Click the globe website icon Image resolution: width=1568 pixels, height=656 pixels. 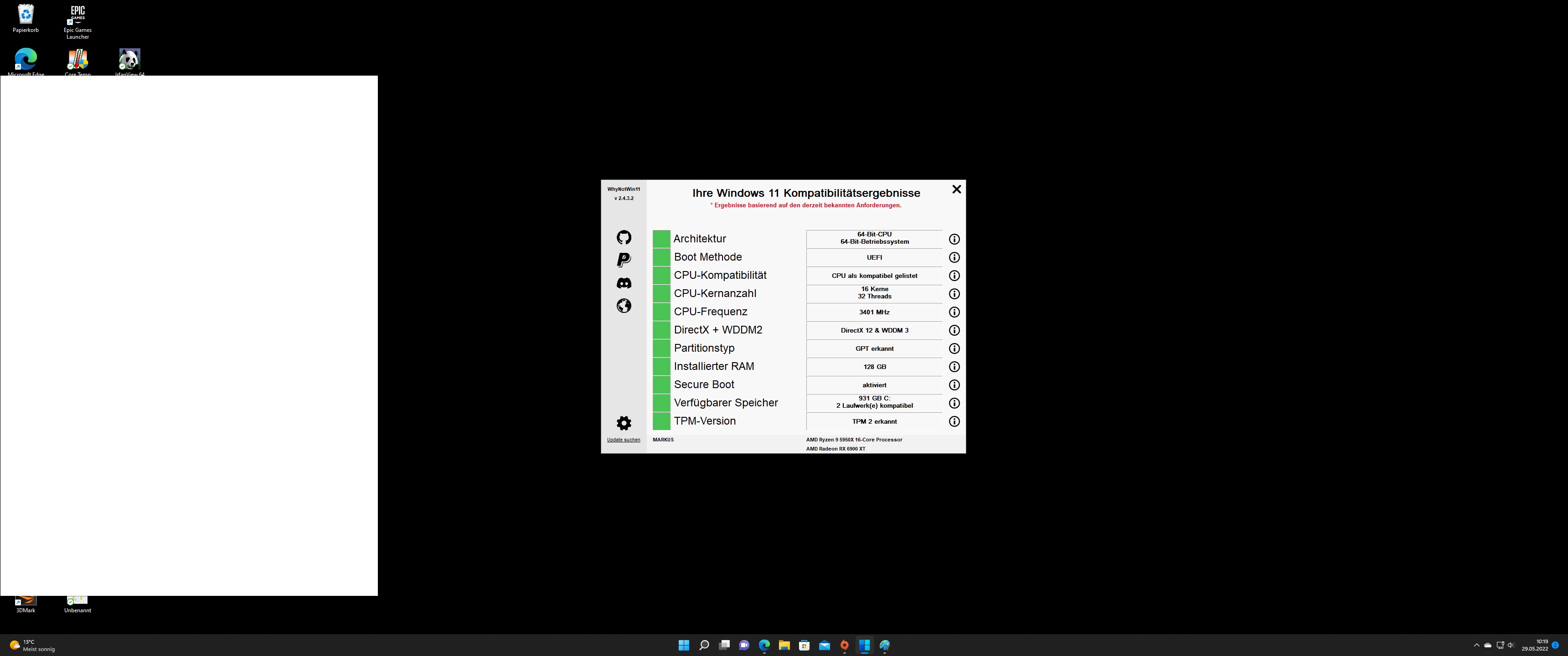(x=624, y=306)
